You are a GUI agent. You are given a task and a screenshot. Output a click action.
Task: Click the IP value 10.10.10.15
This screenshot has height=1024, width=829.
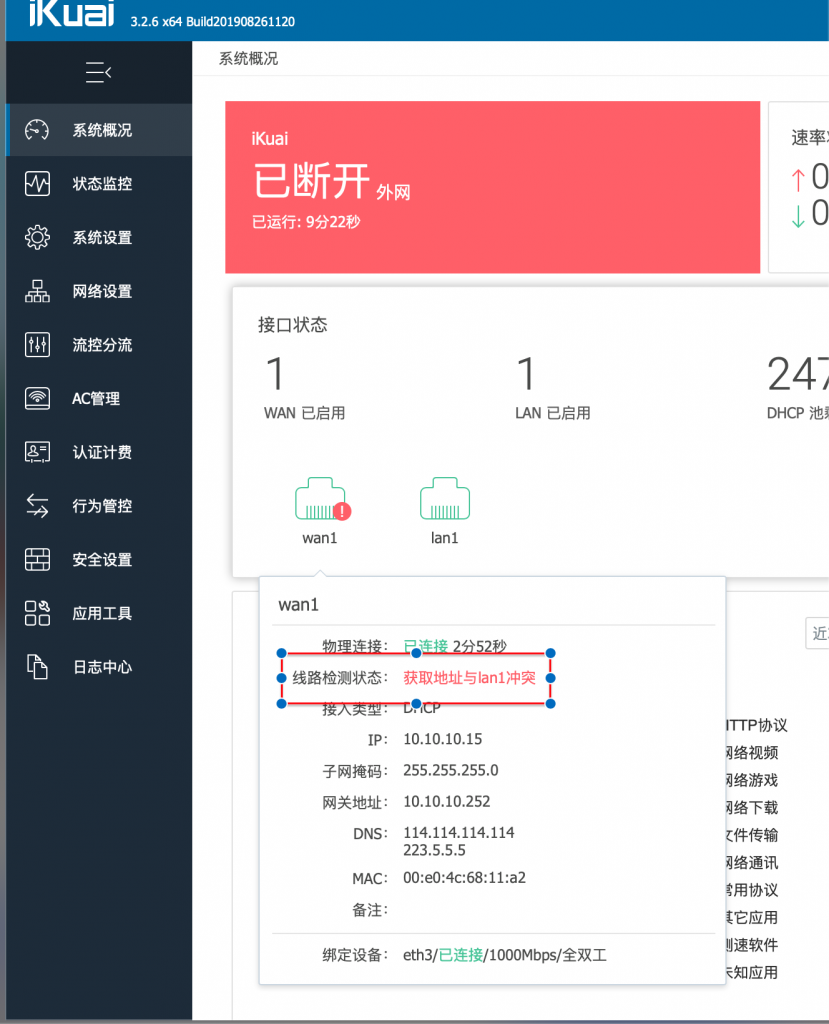[x=443, y=739]
